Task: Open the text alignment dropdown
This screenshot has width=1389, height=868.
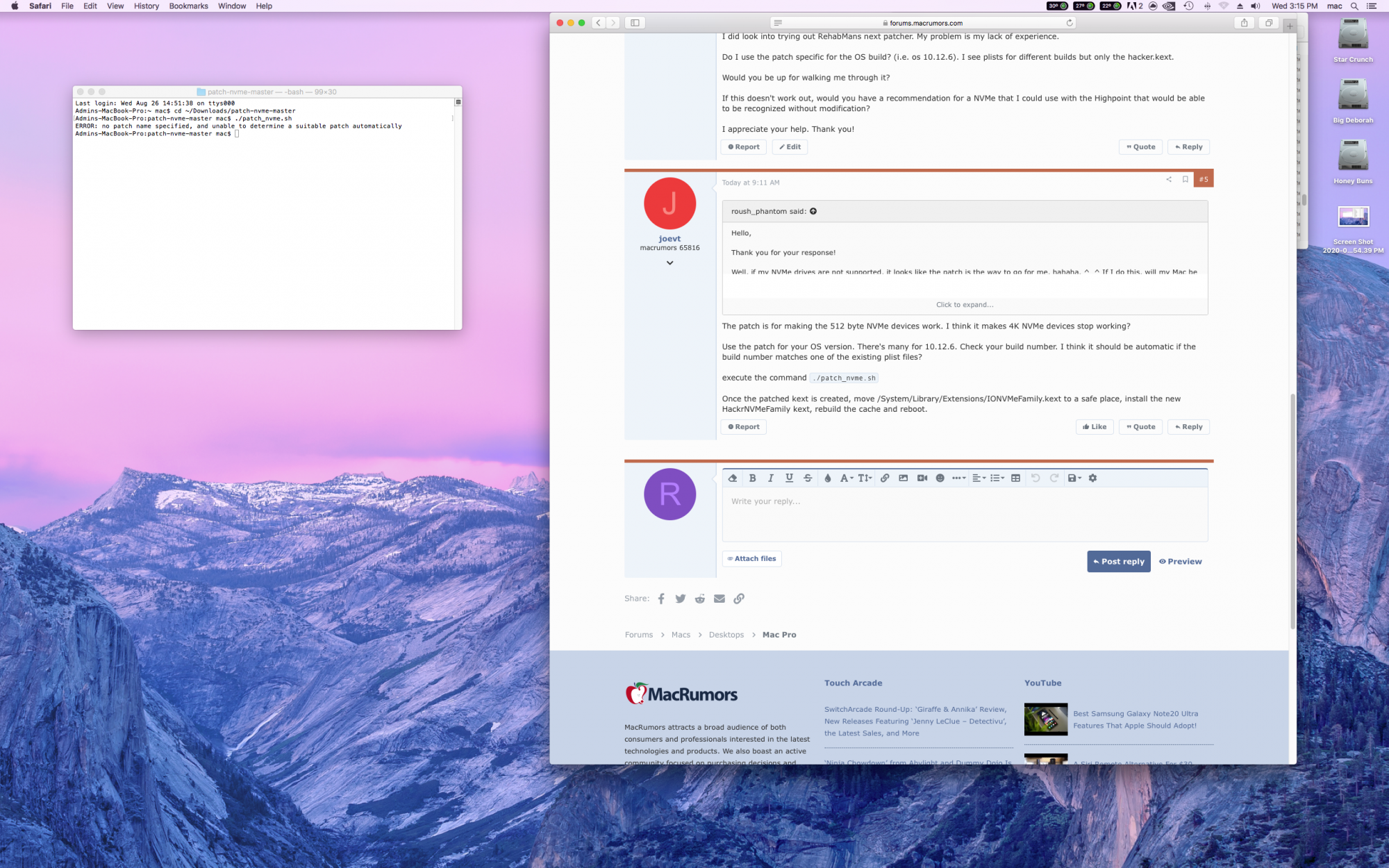Action: (979, 478)
